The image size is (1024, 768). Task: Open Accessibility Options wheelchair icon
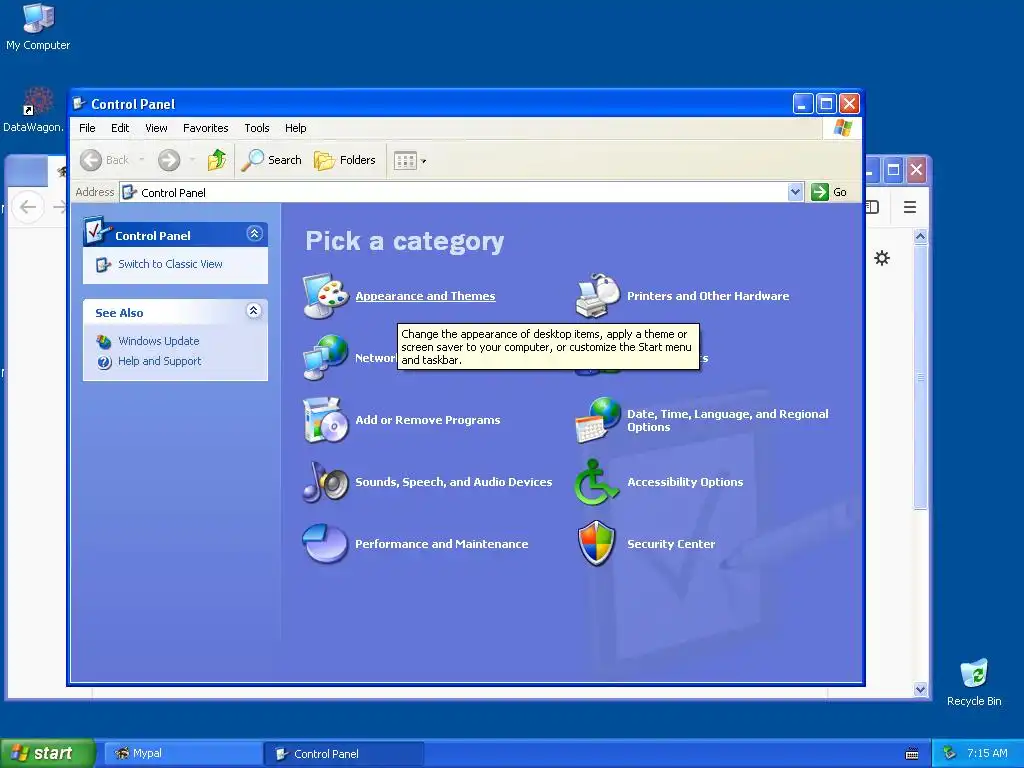pos(596,482)
